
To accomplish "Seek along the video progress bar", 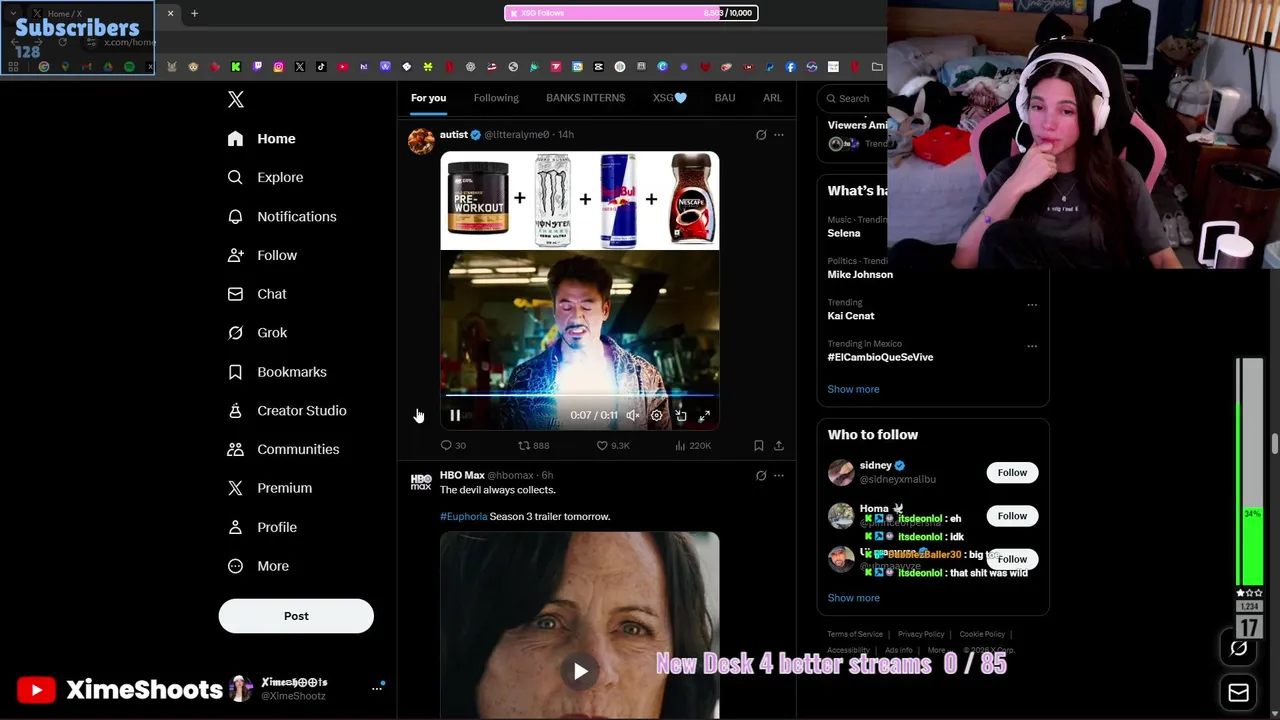I will [x=580, y=396].
